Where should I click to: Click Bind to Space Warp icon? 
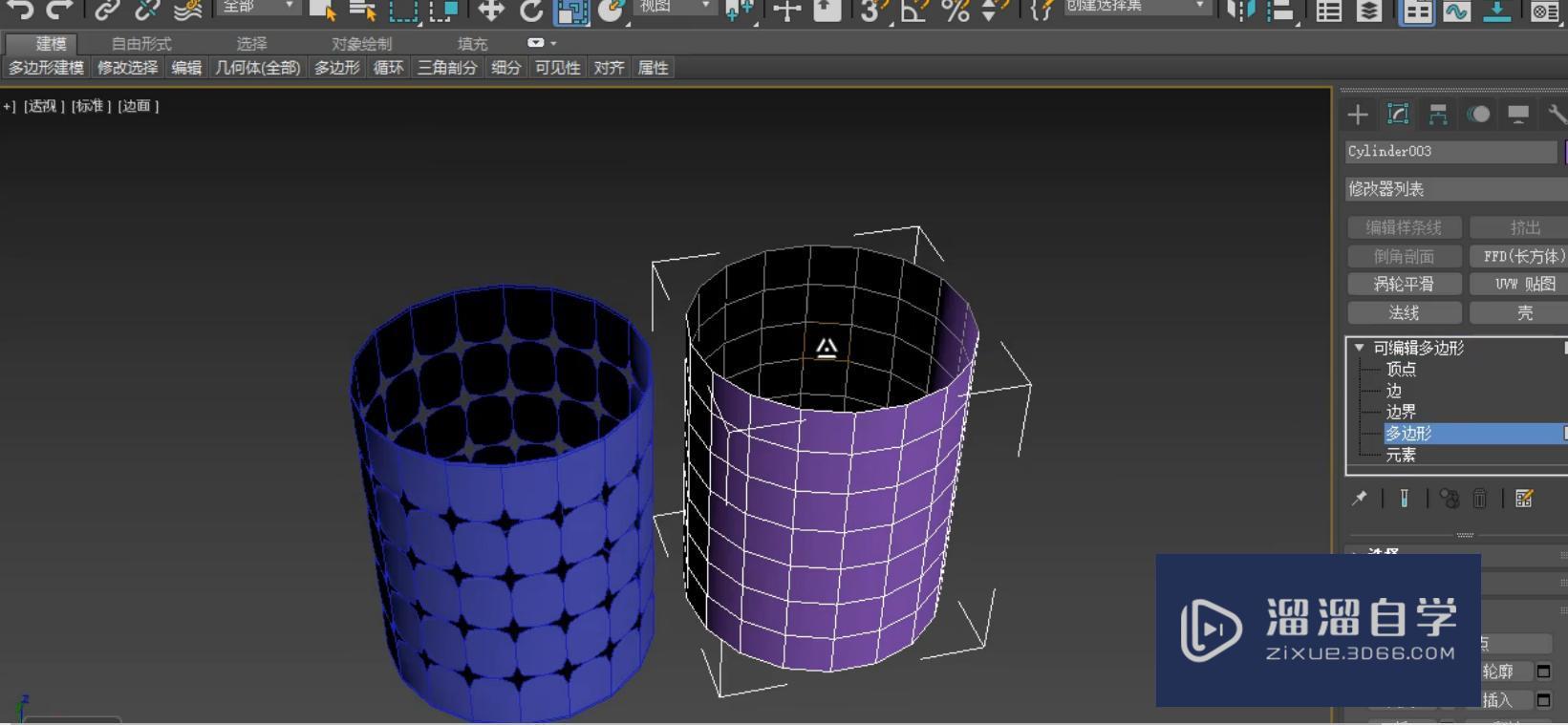tap(187, 10)
